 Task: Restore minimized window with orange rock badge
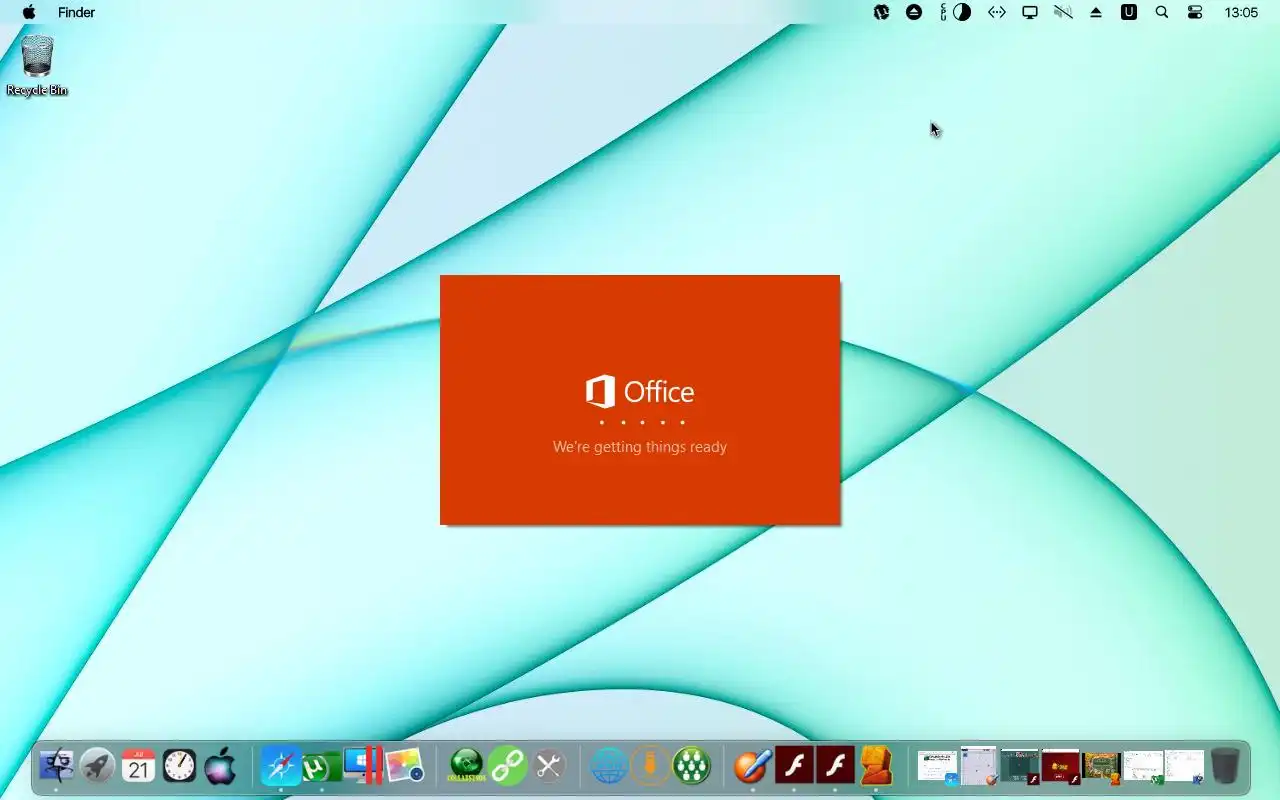point(1101,767)
